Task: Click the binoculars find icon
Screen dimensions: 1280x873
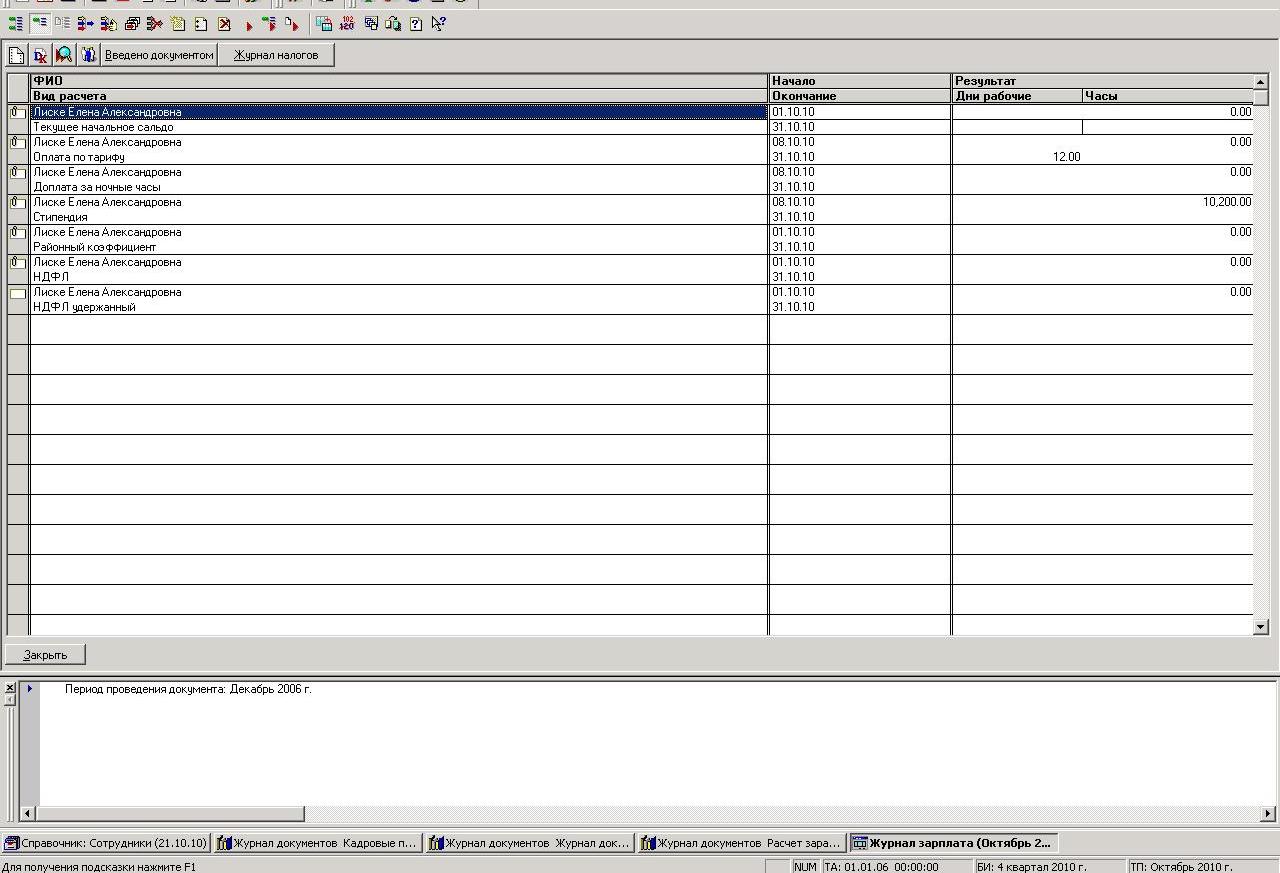Action: [x=88, y=55]
